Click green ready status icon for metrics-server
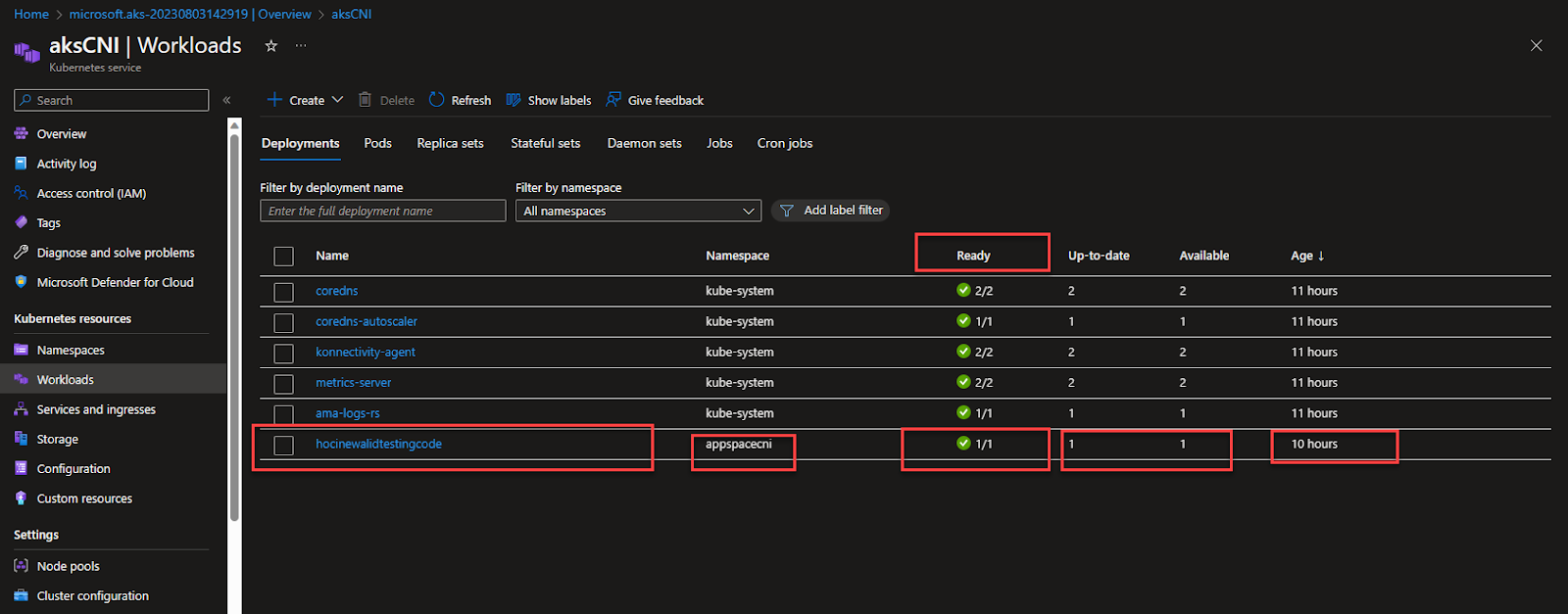Image resolution: width=1568 pixels, height=614 pixels. pos(963,382)
